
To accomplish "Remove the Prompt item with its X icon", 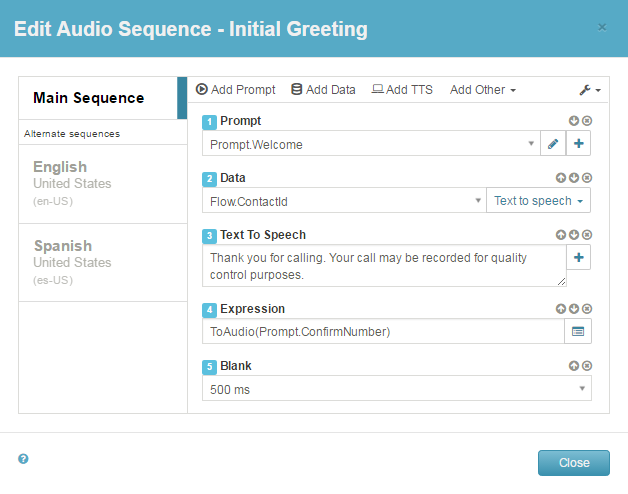I will click(x=587, y=121).
